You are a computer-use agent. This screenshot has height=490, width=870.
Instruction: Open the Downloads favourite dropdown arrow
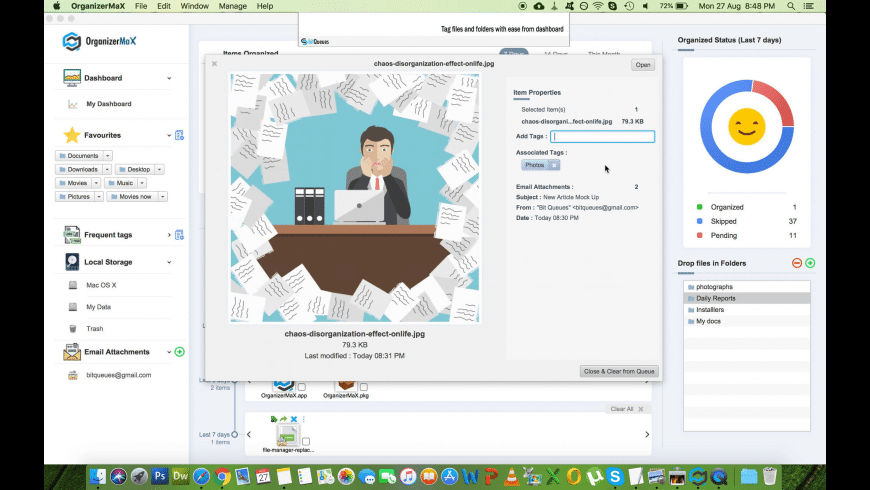pos(107,169)
